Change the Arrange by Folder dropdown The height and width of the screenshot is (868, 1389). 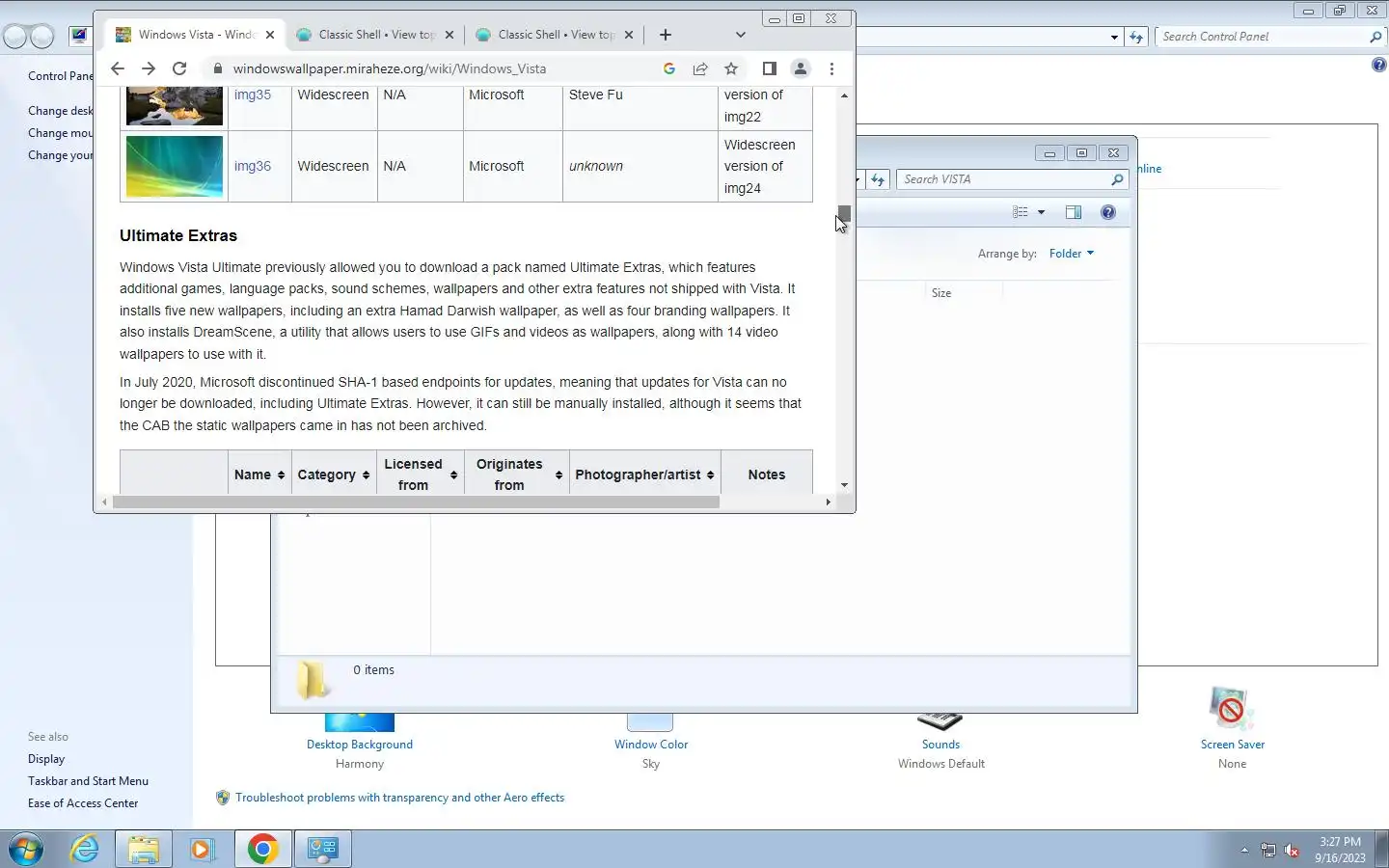point(1072,254)
